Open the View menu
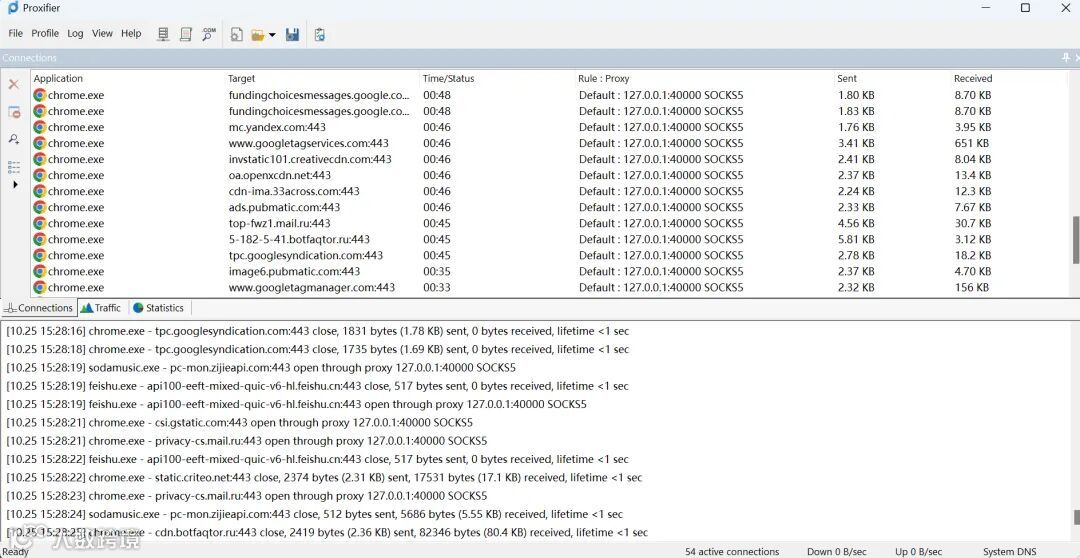The height and width of the screenshot is (558, 1080). click(102, 33)
